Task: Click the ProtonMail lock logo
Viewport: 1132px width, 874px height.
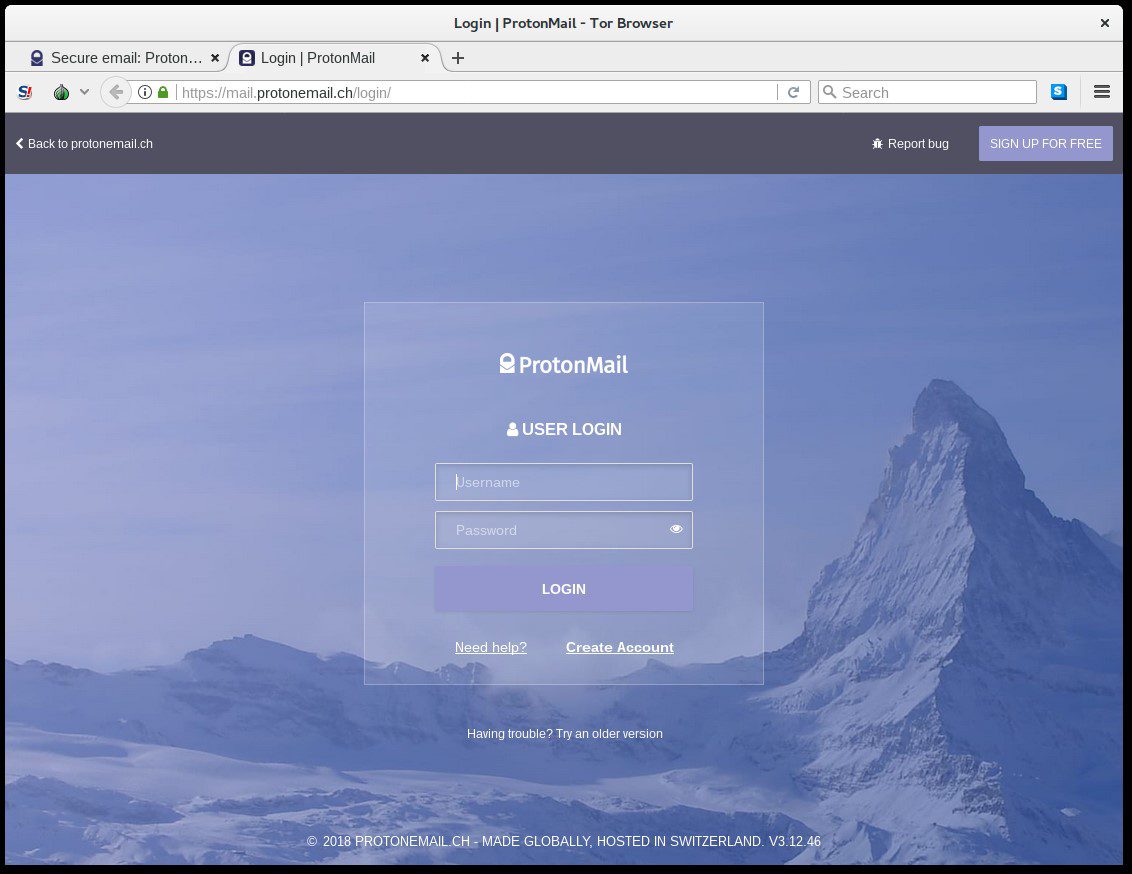Action: pyautogui.click(x=506, y=362)
